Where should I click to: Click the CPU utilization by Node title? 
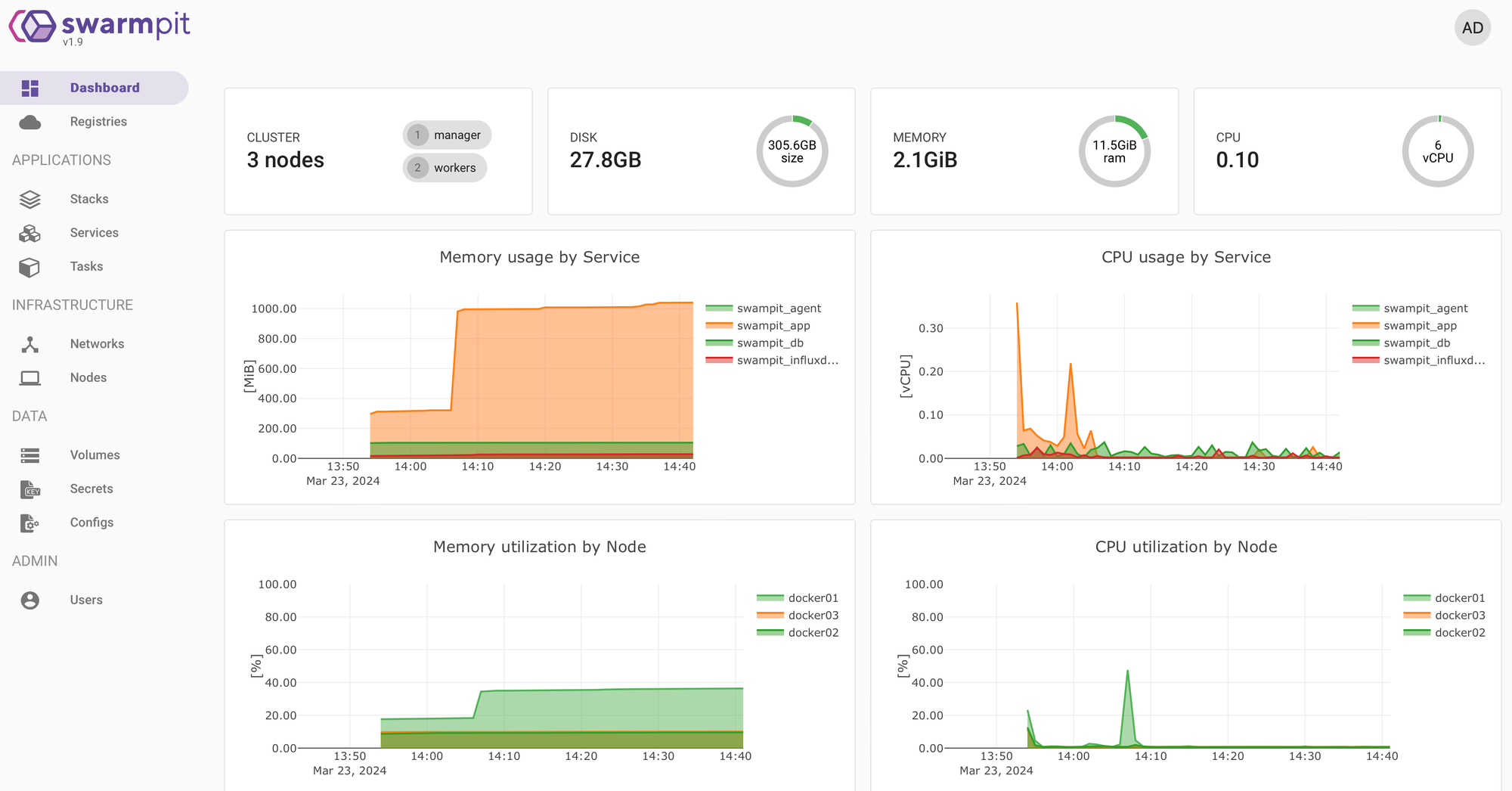1186,547
